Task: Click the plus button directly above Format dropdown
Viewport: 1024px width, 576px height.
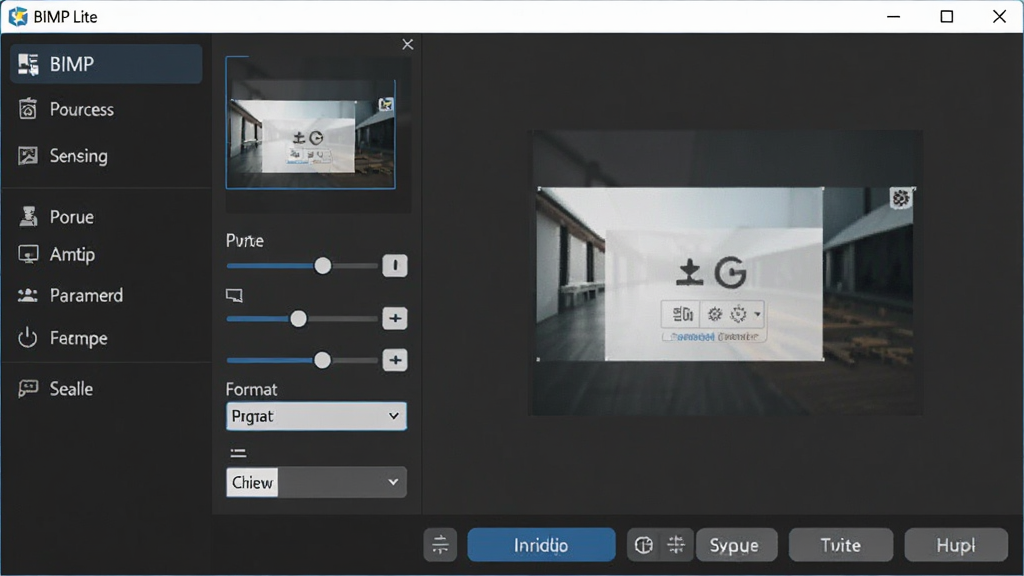Action: tap(394, 360)
